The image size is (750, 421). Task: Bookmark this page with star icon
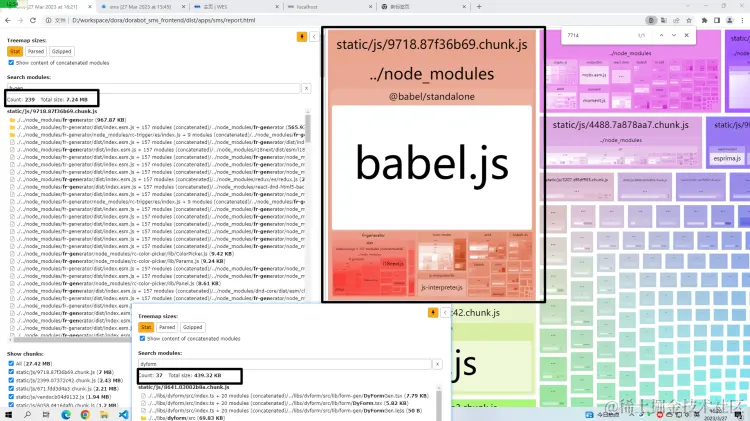[689, 20]
